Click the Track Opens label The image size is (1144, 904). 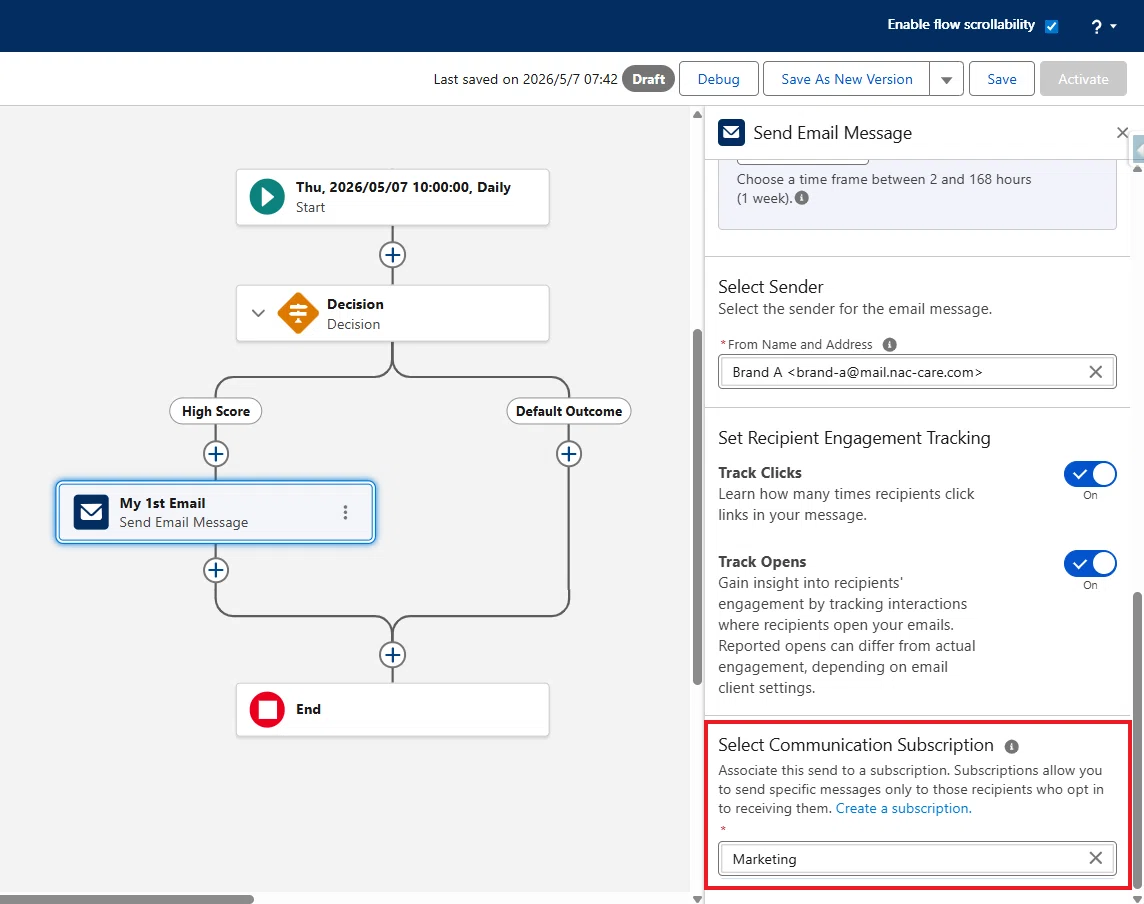(762, 562)
